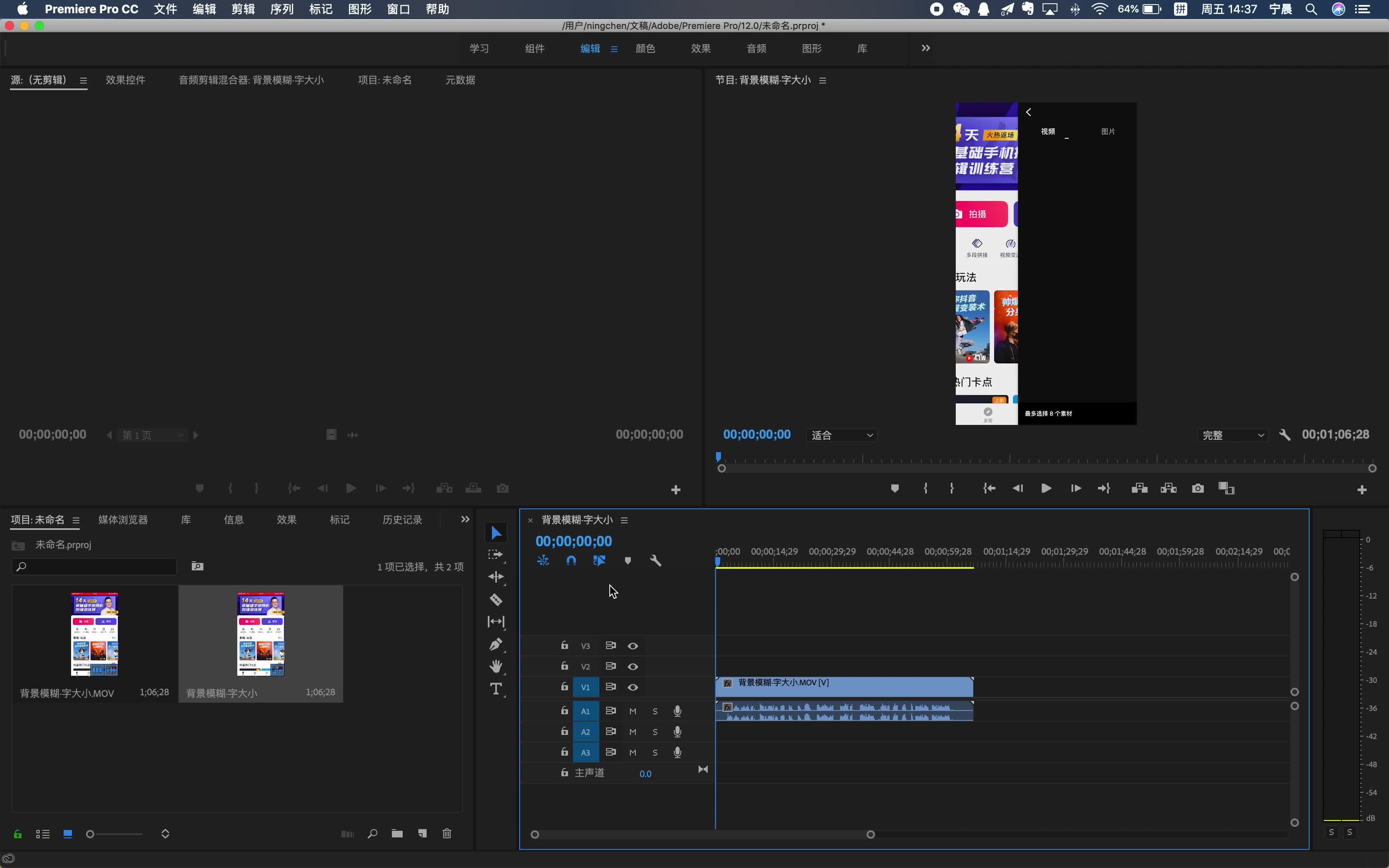Open the 适合 zoom level dropdown
The image size is (1389, 868).
[x=841, y=435]
